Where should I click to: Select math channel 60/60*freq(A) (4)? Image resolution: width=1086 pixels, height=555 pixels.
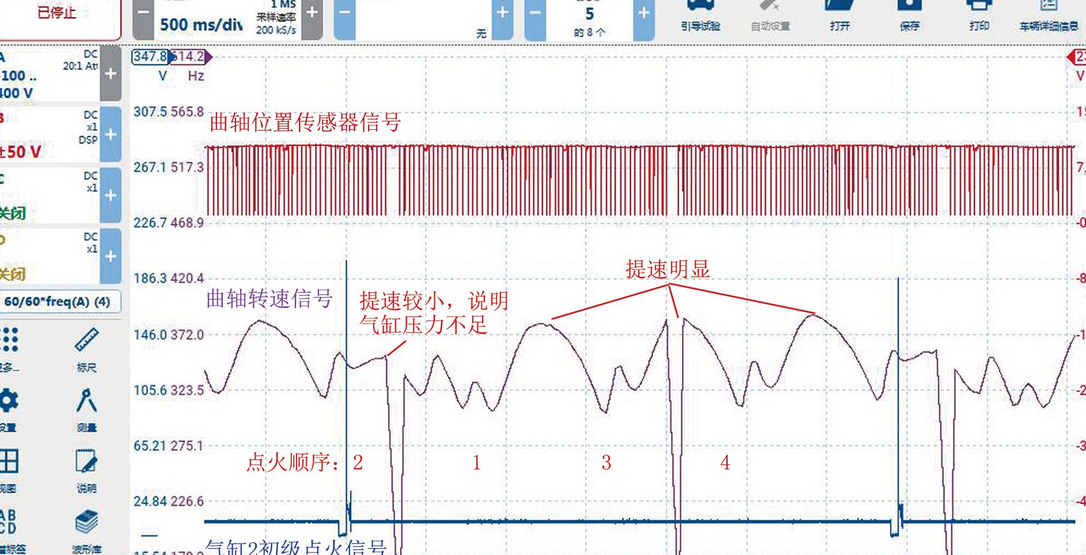pyautogui.click(x=58, y=302)
